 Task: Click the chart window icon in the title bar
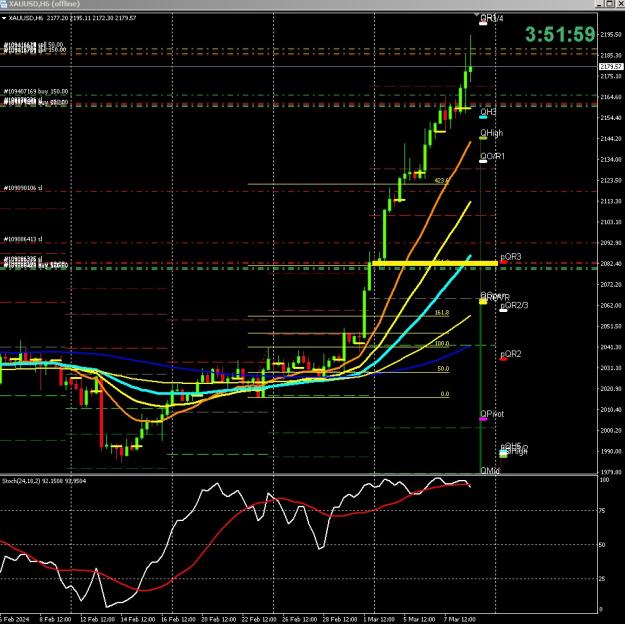[x=4, y=4]
